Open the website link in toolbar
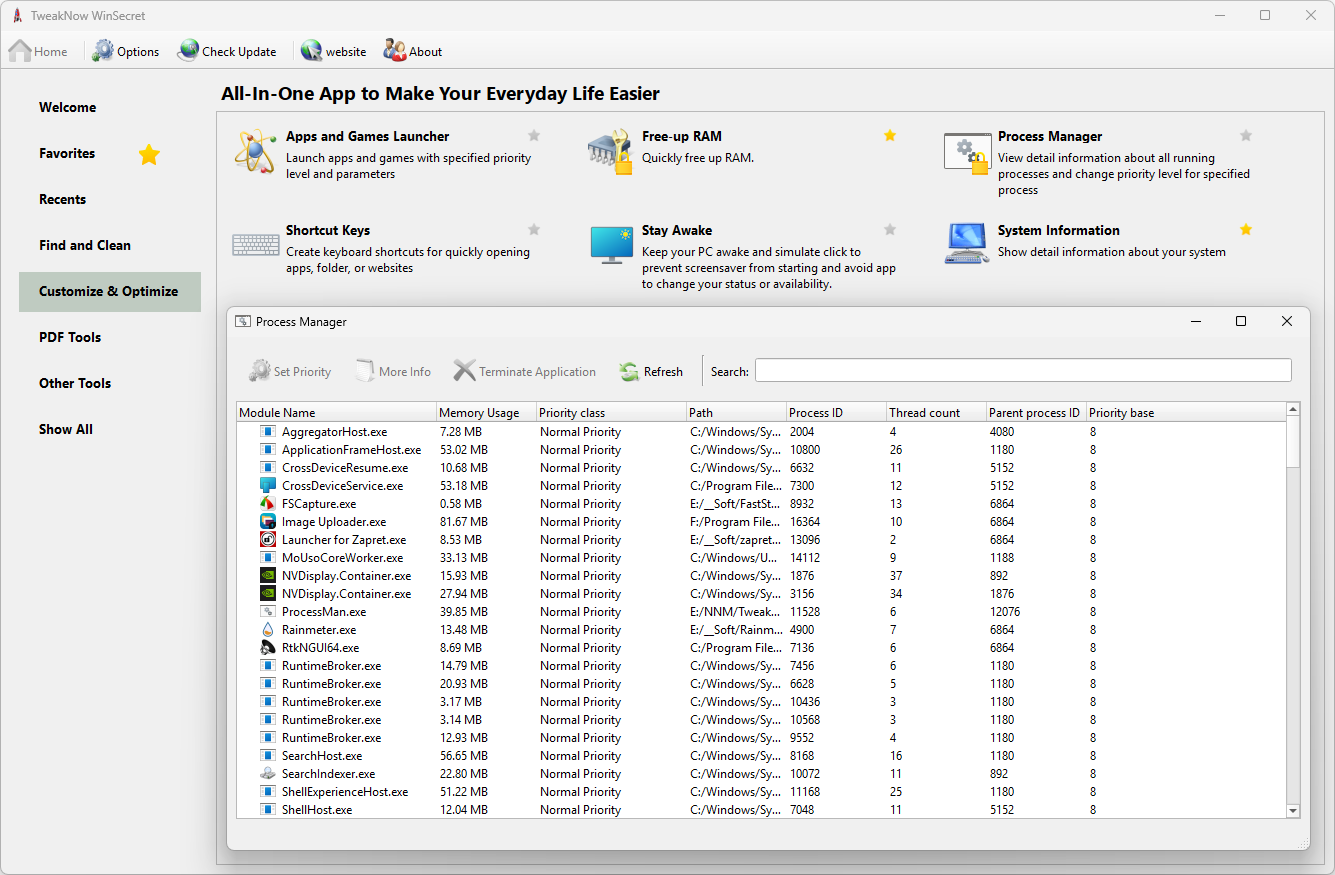1335x875 pixels. (x=333, y=51)
